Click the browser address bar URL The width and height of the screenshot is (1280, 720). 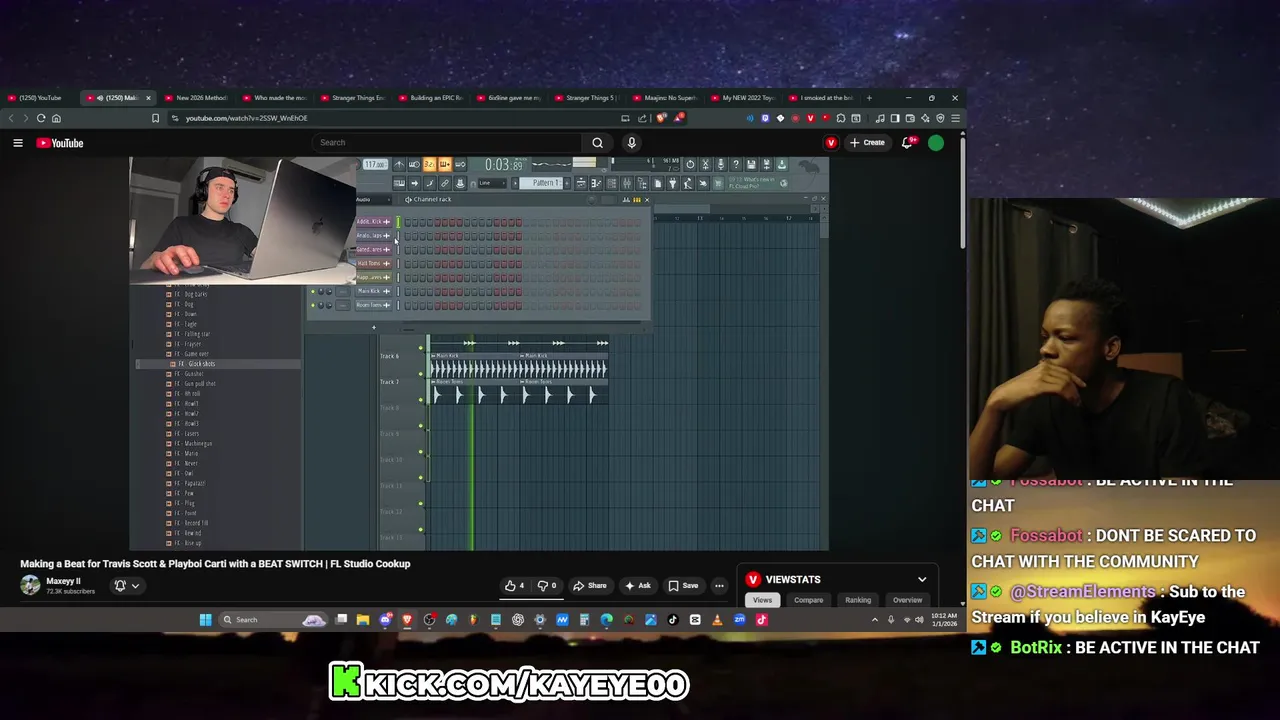click(x=246, y=118)
